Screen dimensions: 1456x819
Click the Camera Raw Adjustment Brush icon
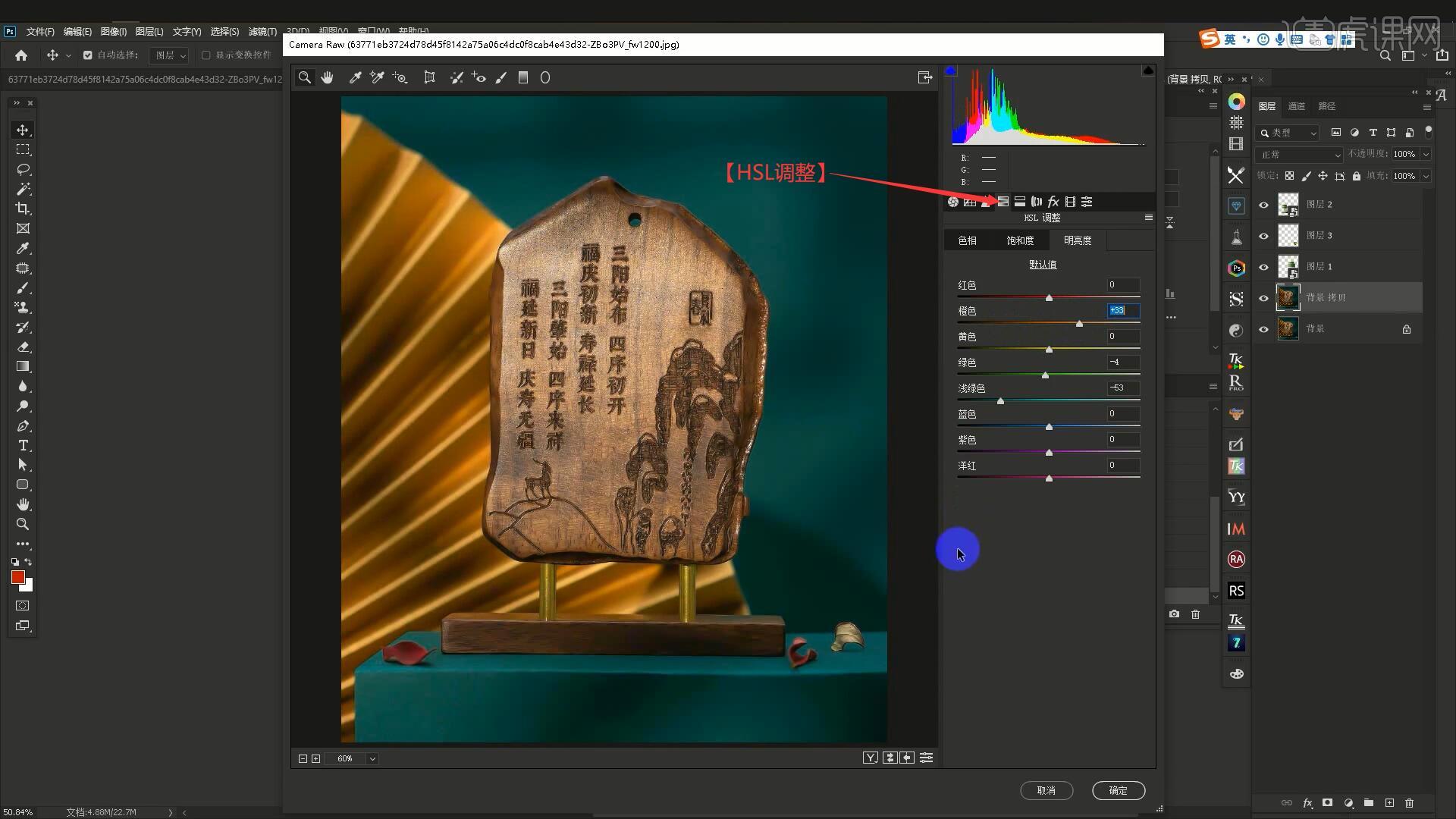click(500, 77)
